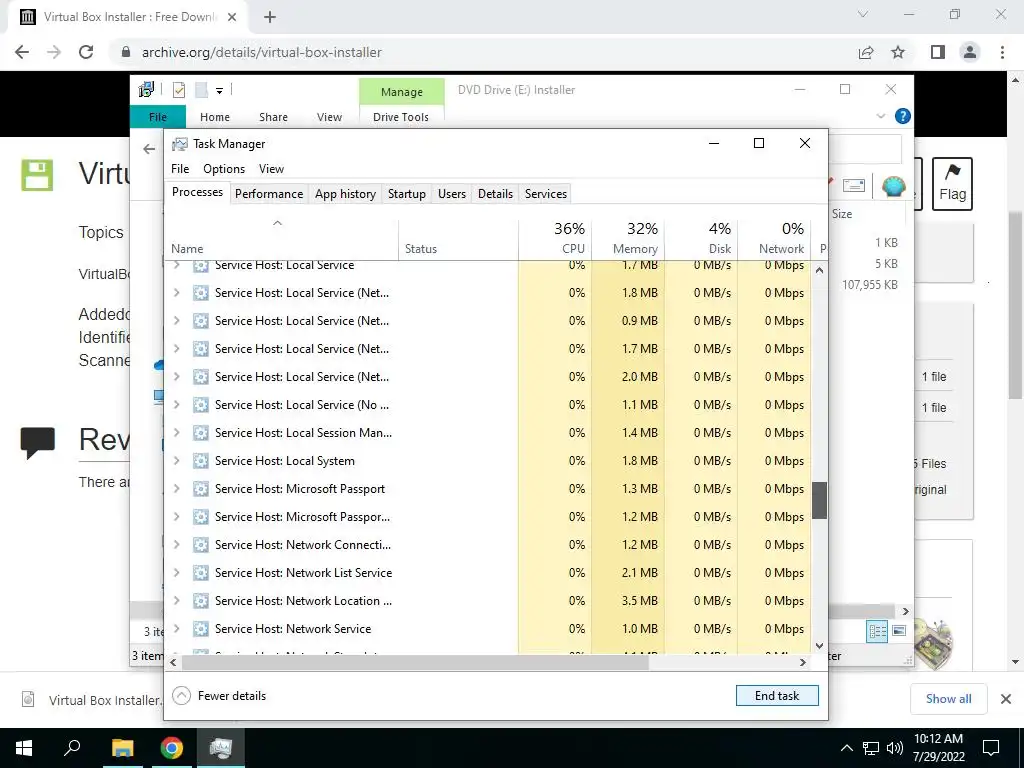Open File Explorer from the taskbar
Image resolution: width=1024 pixels, height=768 pixels.
(123, 748)
